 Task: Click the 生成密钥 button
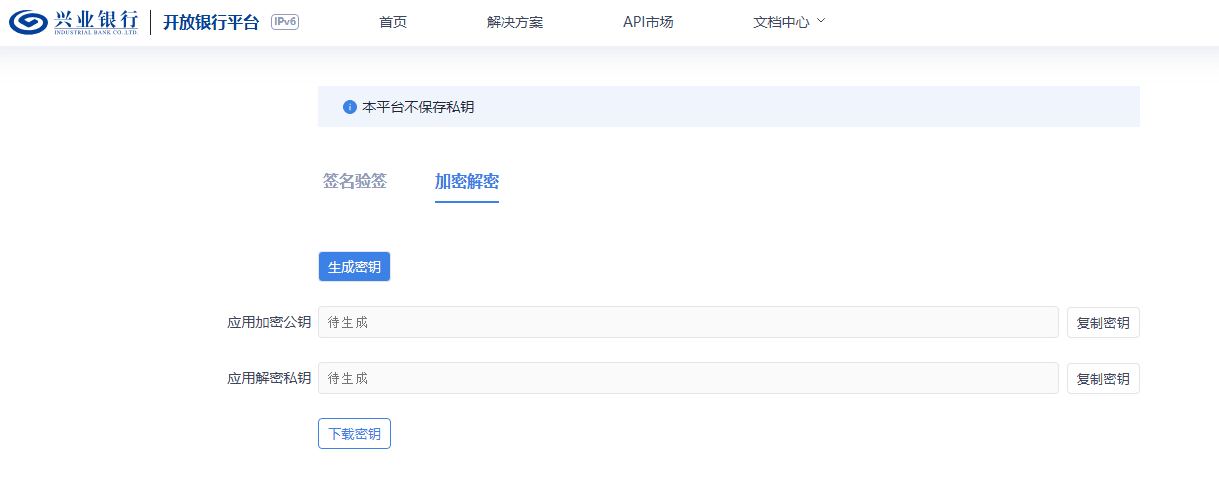click(x=354, y=267)
